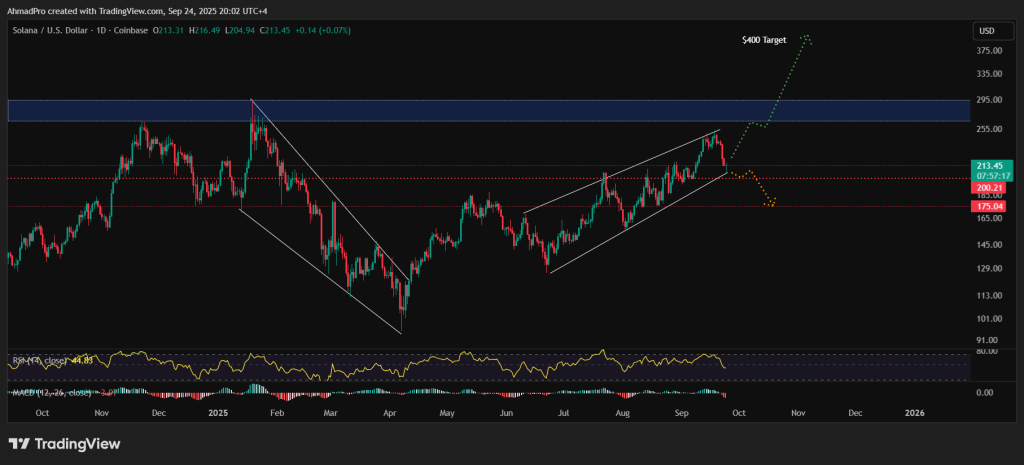Click the 0.00 value on the MACD scale
1024x465 pixels.
click(985, 393)
